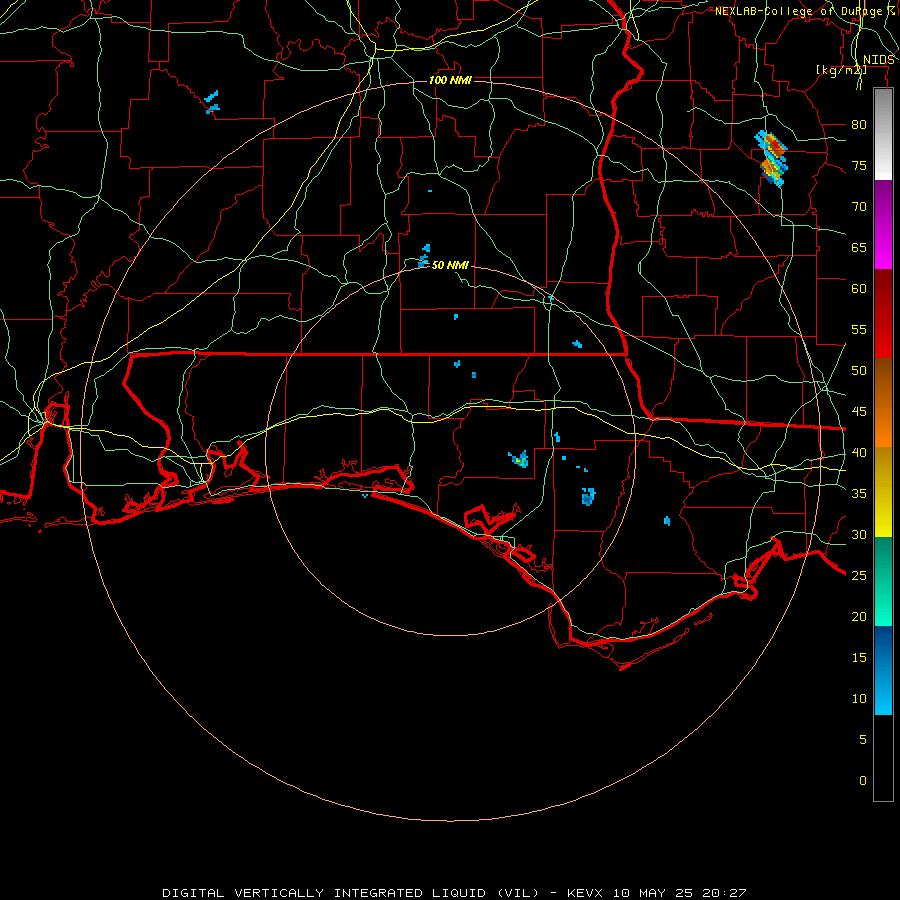Click the radar echo with yellow core inside 50 NMI ring
Viewport: 900px width, 900px height.
pos(518,459)
